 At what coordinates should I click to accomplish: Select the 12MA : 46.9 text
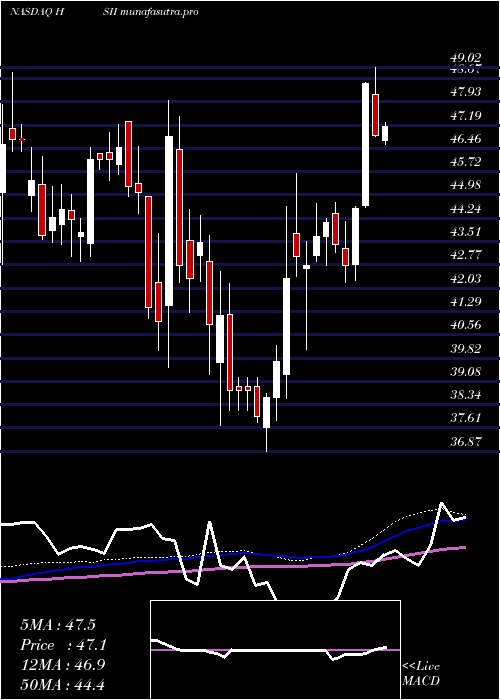62,665
